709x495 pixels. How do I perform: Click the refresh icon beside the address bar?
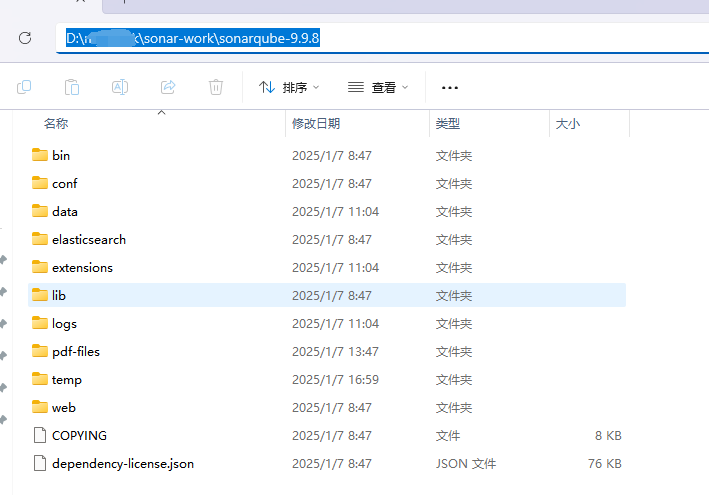tap(25, 38)
